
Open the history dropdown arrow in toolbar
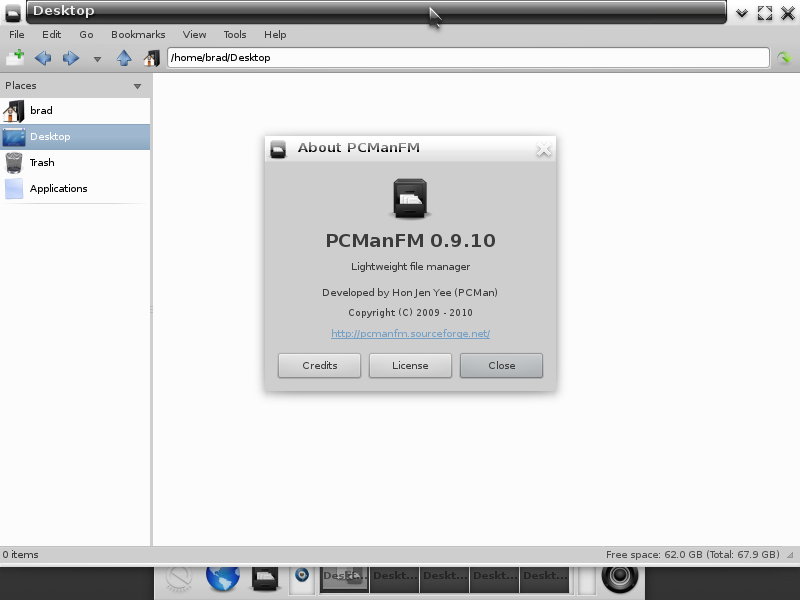click(x=97, y=59)
